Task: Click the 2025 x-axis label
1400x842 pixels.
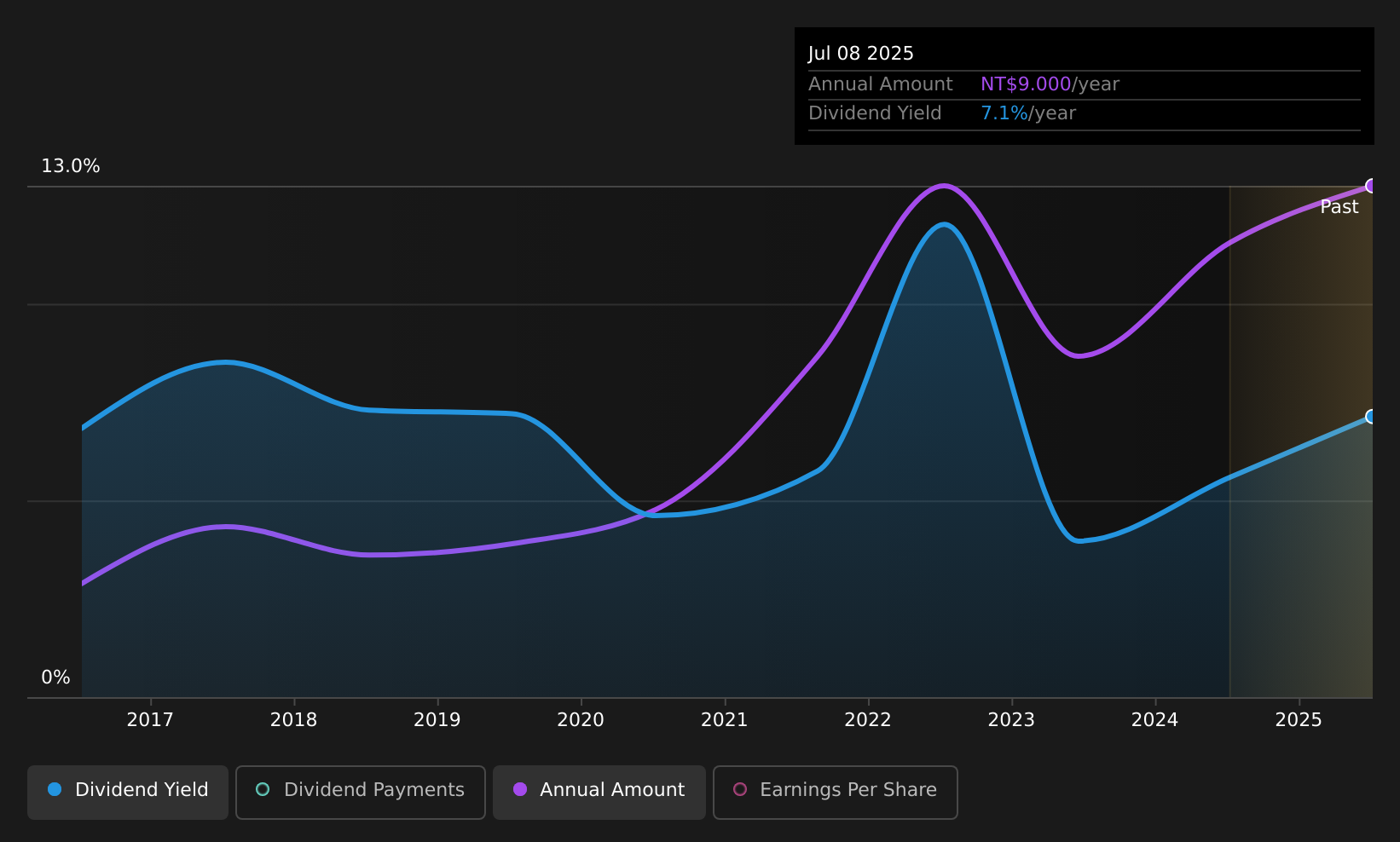Action: pyautogui.click(x=1299, y=720)
